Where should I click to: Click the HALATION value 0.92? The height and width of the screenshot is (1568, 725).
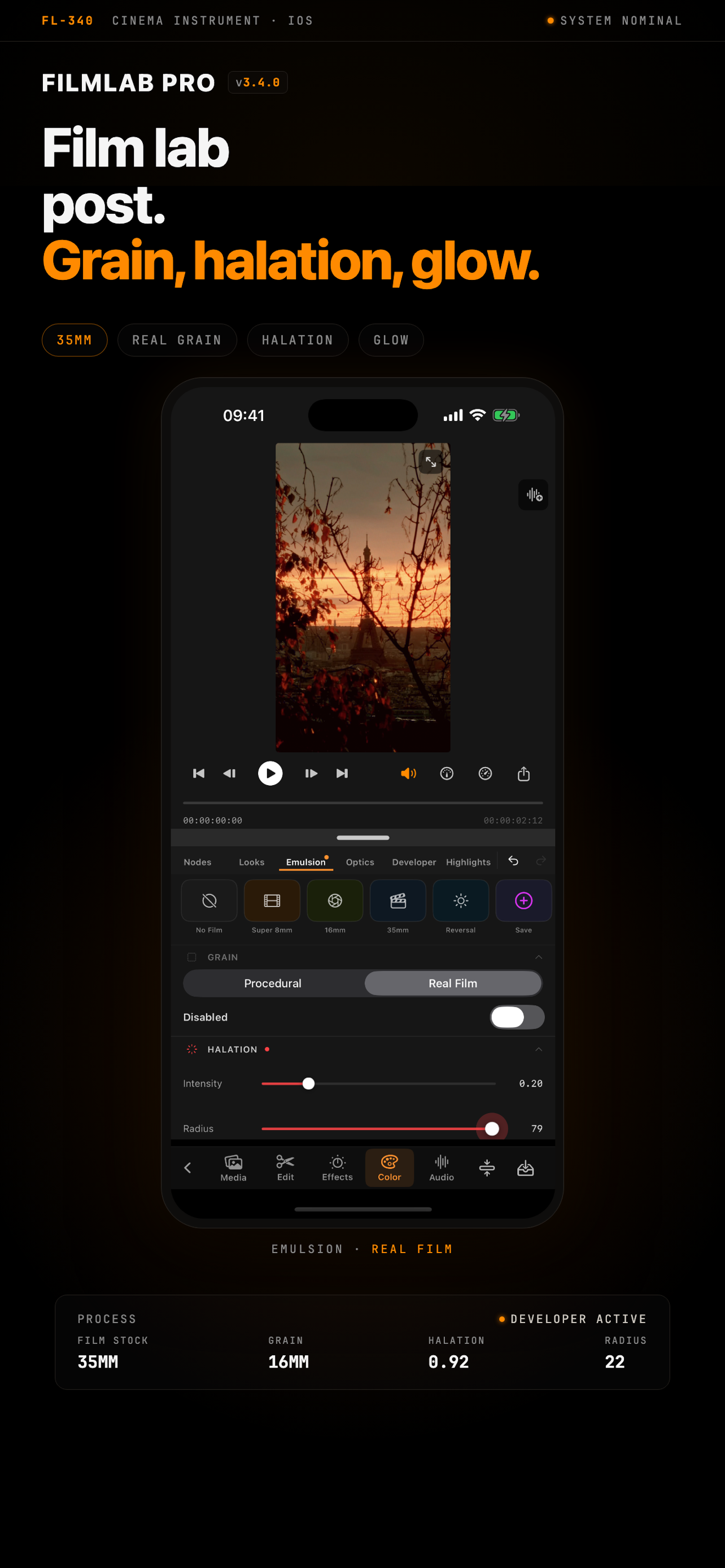coord(449,1361)
